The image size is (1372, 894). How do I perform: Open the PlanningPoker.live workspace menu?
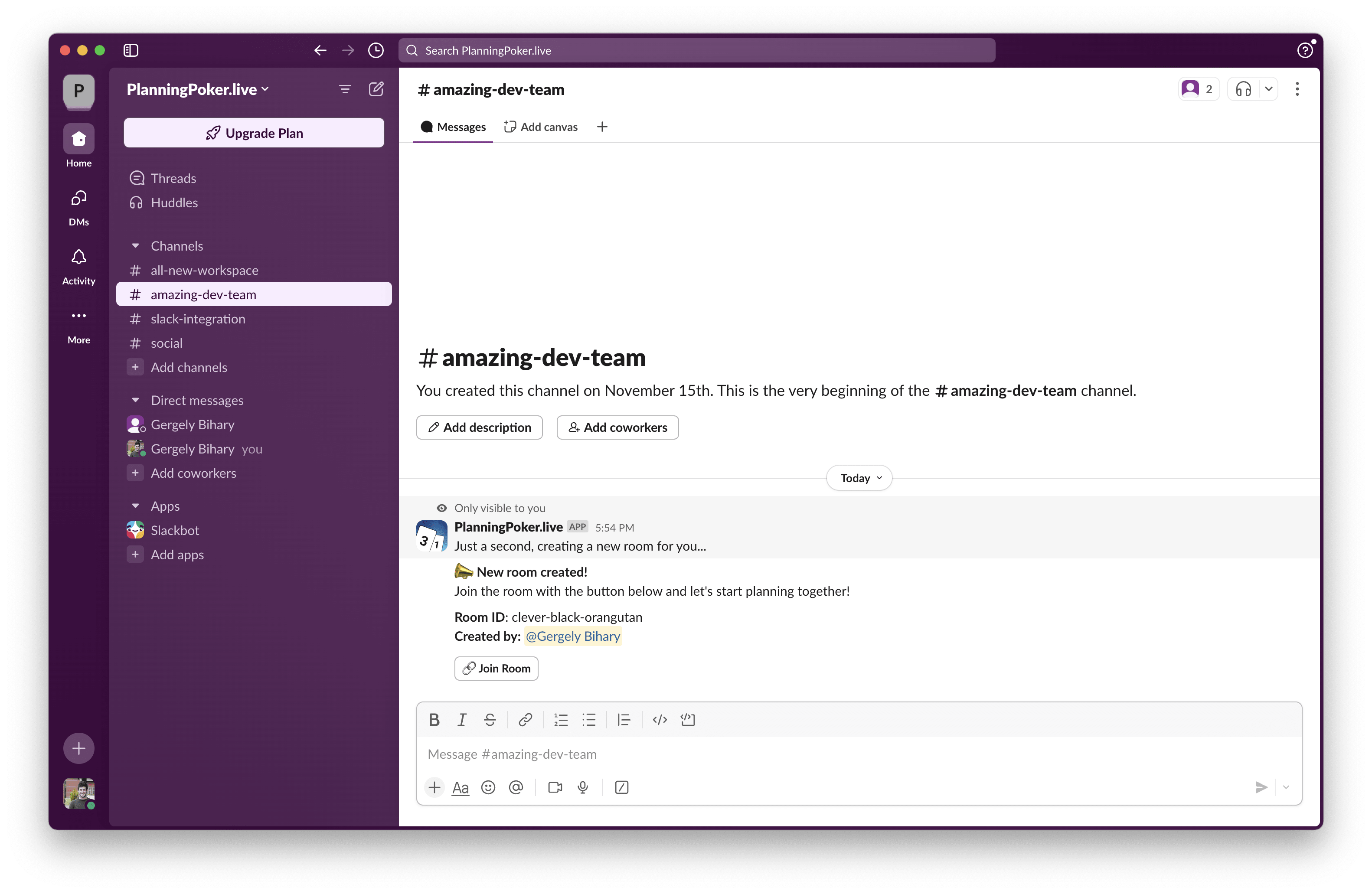coord(198,89)
